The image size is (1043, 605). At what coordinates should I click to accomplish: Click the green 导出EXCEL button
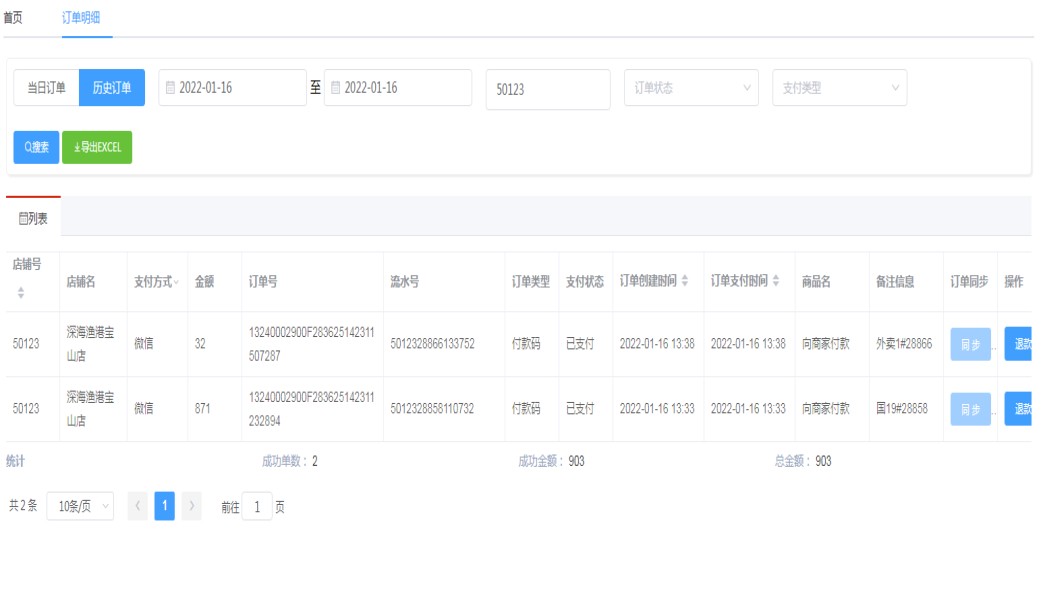point(97,147)
